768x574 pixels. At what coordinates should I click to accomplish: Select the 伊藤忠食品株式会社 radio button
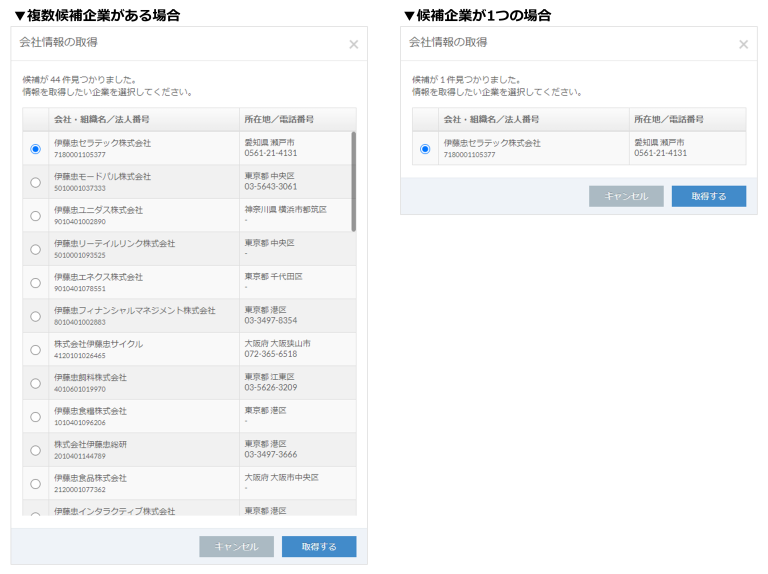click(x=35, y=484)
